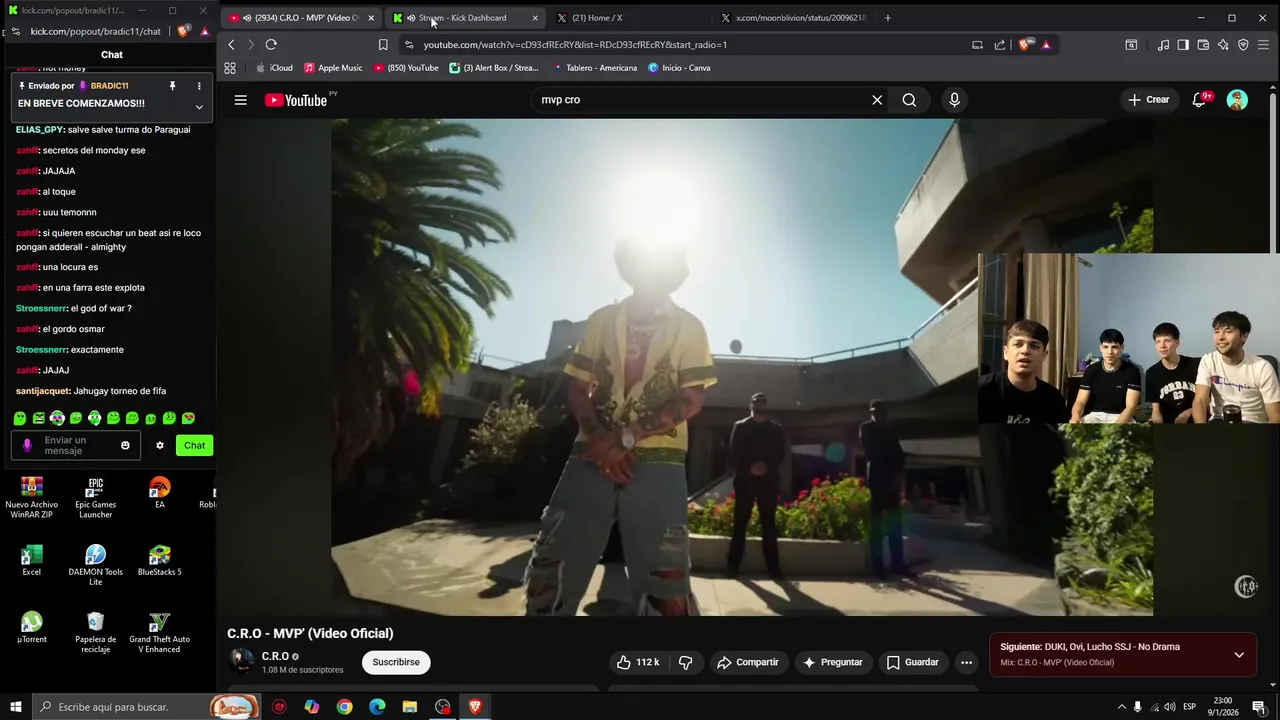Open the browser apps grid in bookmarks bar

pos(230,68)
